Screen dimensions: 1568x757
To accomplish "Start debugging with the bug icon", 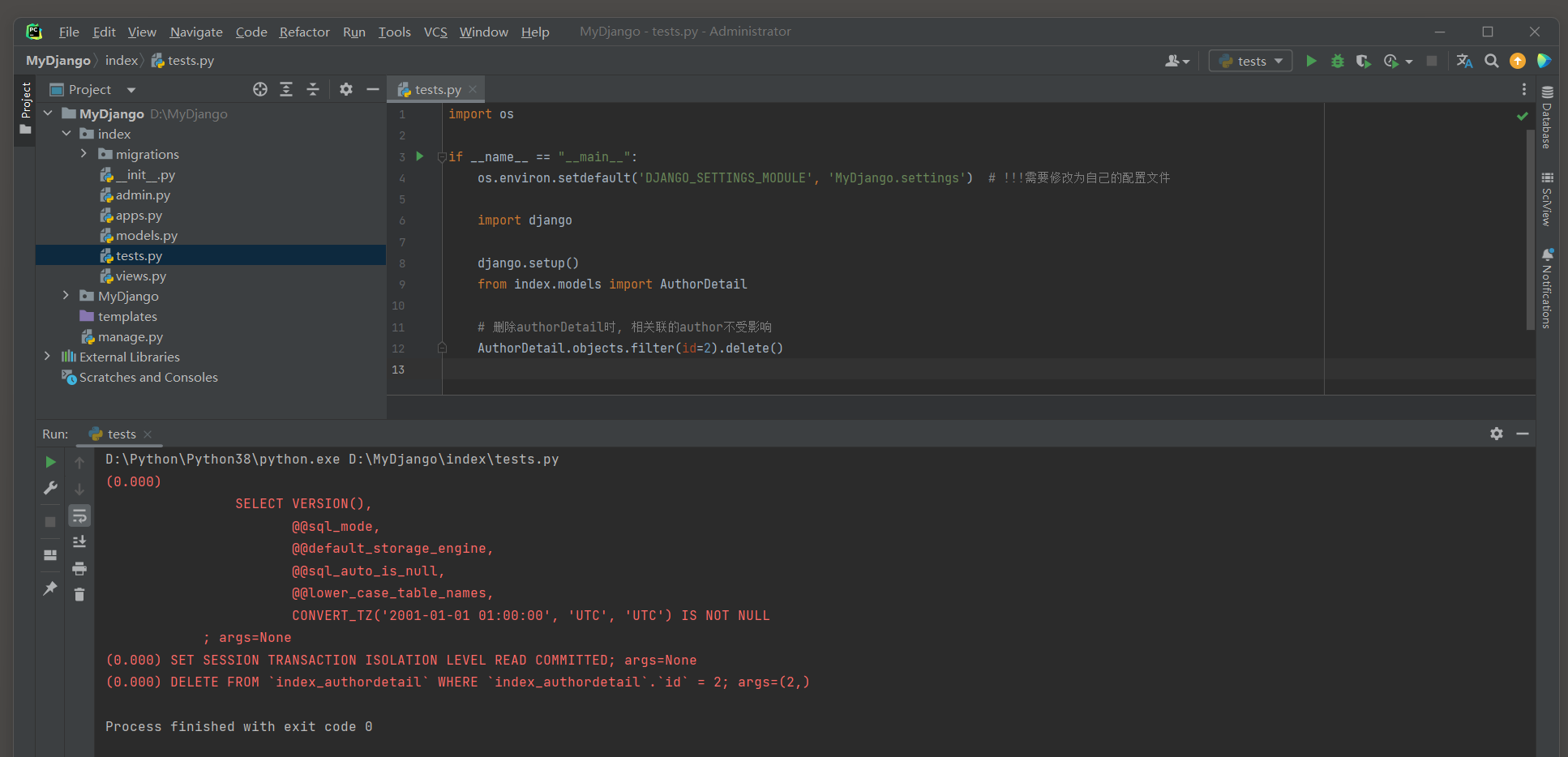I will pyautogui.click(x=1337, y=61).
